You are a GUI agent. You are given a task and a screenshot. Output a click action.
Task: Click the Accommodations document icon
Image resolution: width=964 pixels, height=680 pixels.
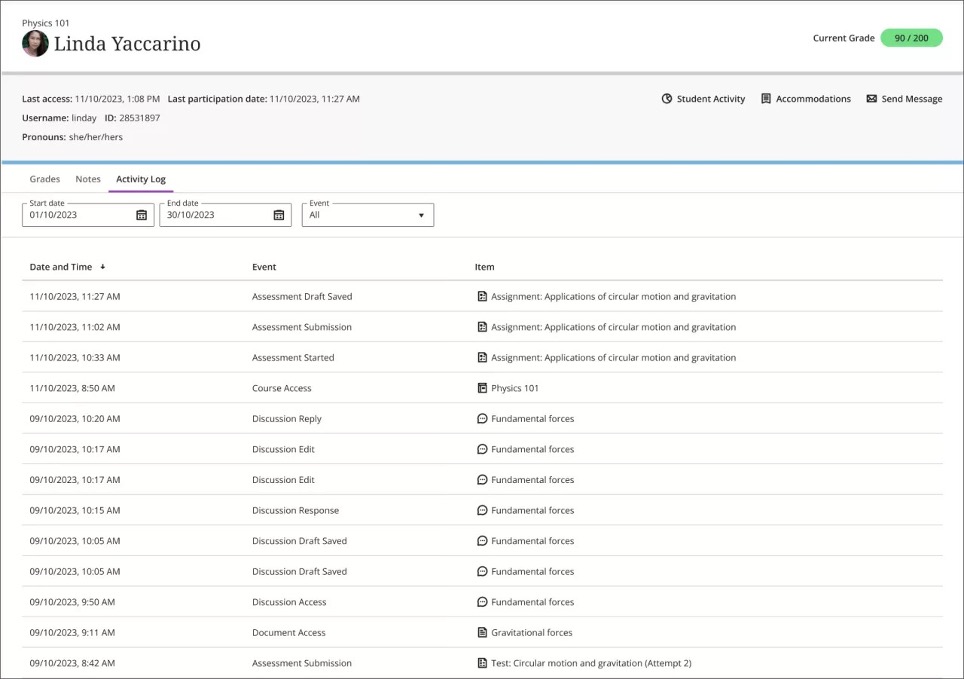(x=766, y=99)
